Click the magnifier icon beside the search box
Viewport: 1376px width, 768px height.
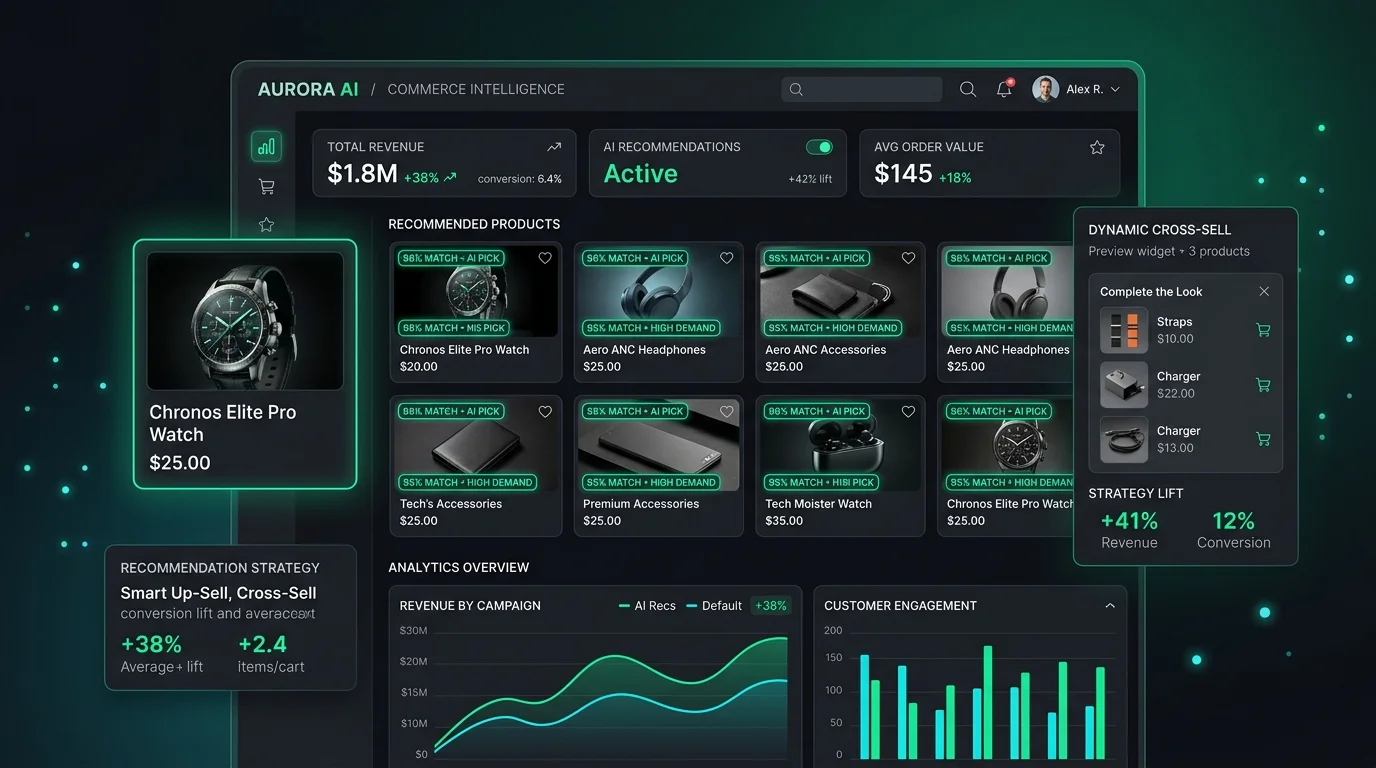coord(968,89)
